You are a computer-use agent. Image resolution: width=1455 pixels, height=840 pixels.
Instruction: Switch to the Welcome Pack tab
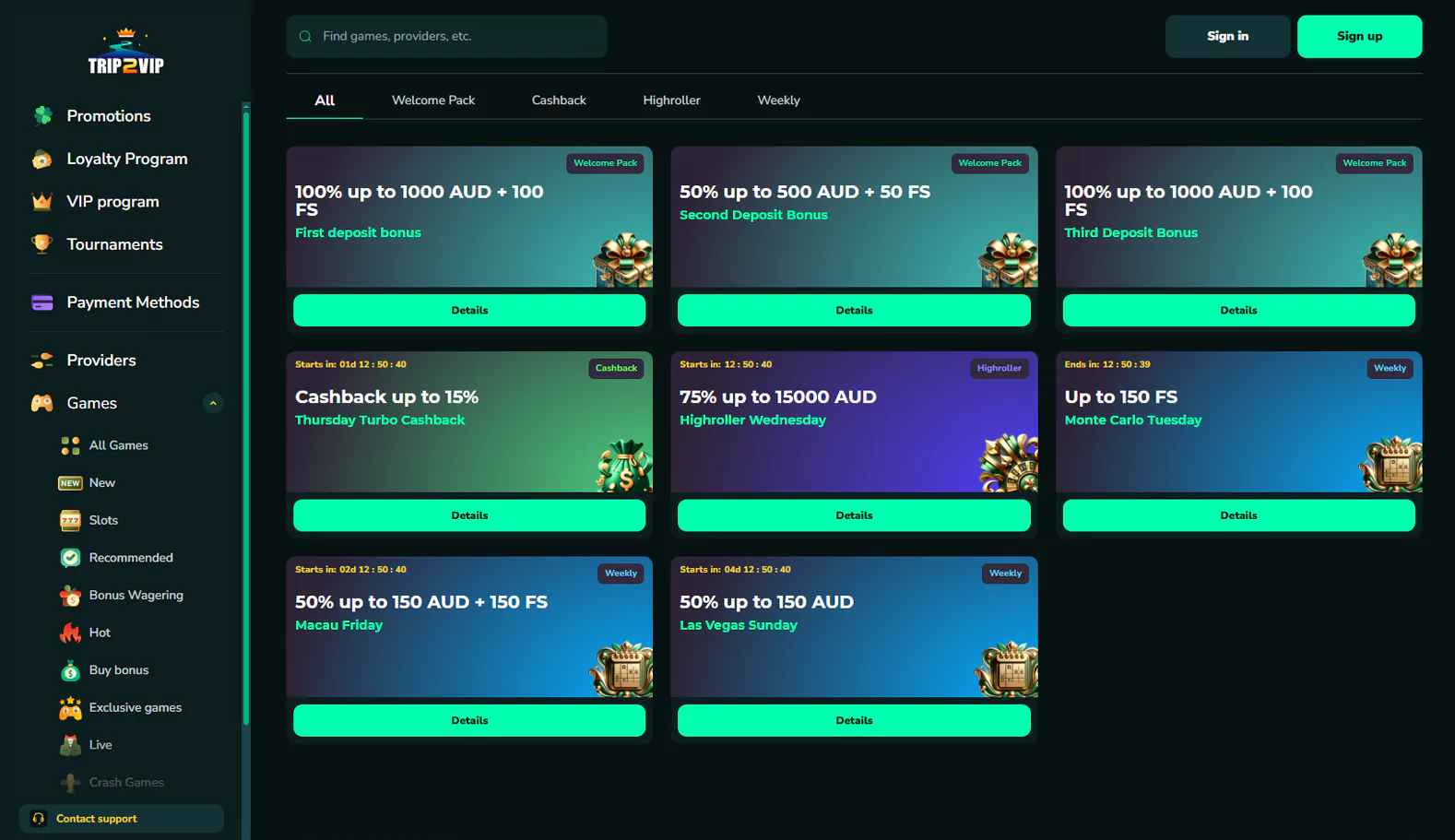click(x=432, y=101)
